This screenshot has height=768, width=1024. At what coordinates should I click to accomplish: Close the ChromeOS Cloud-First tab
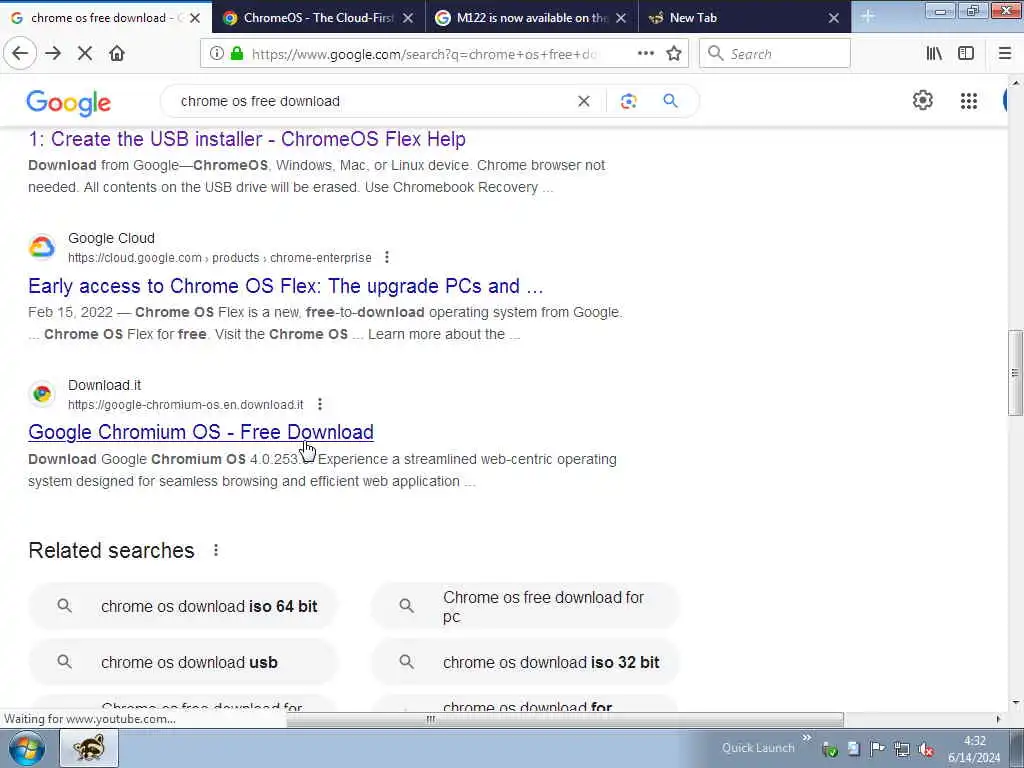click(408, 18)
